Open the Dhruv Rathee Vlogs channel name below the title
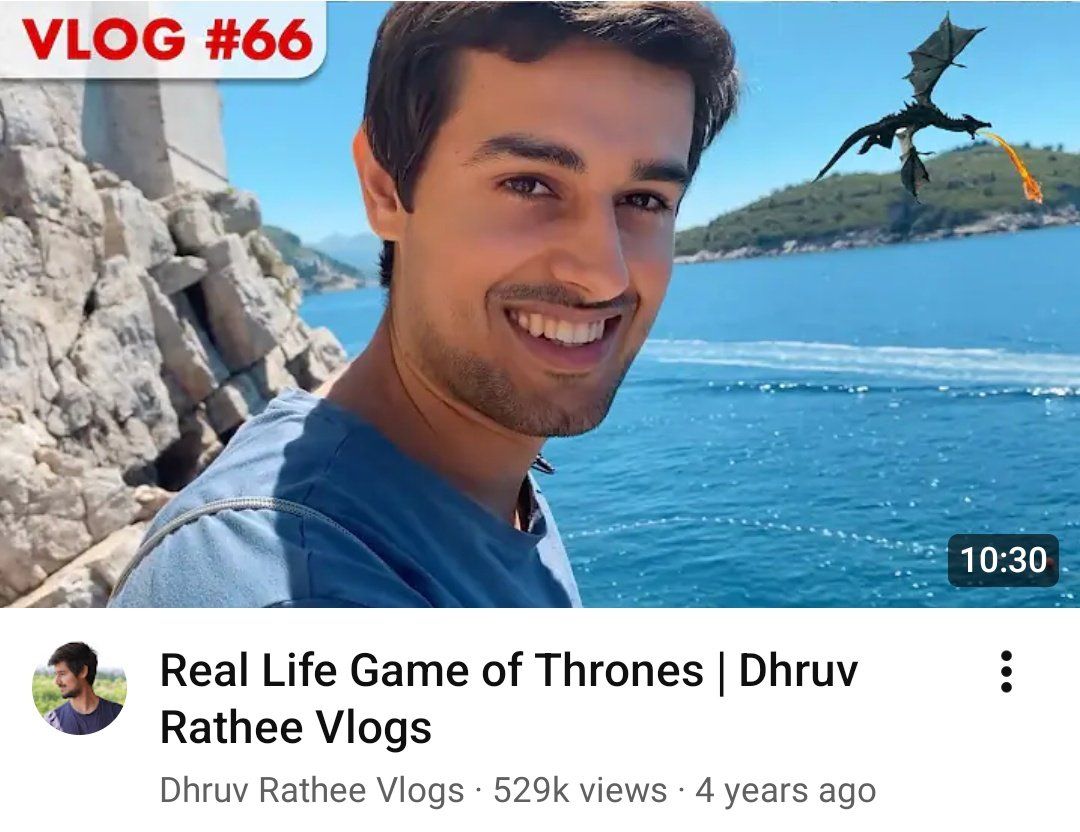Screen dimensions: 1080x832 click(311, 790)
